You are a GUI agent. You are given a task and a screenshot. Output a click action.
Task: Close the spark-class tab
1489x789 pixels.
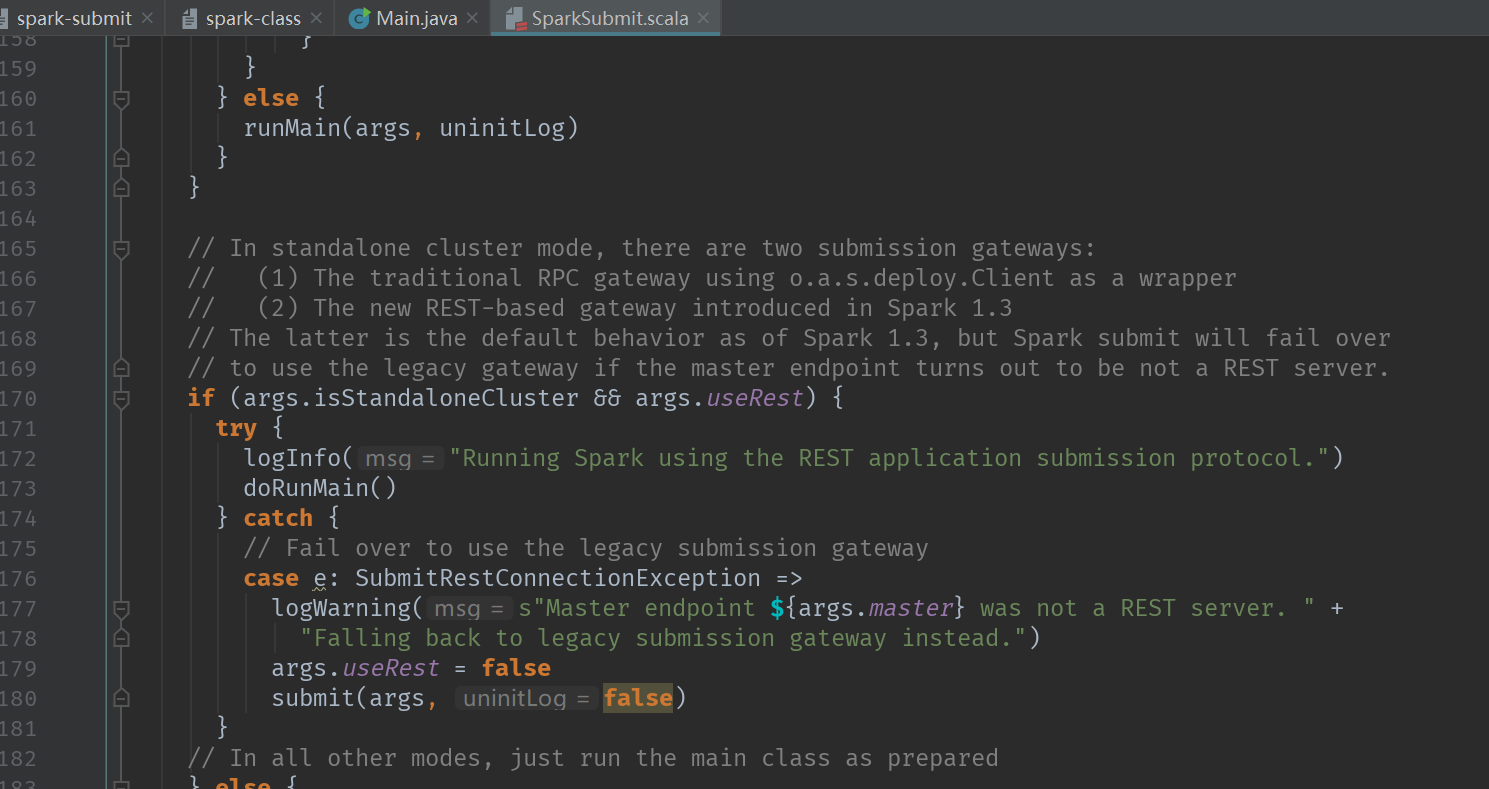point(317,18)
